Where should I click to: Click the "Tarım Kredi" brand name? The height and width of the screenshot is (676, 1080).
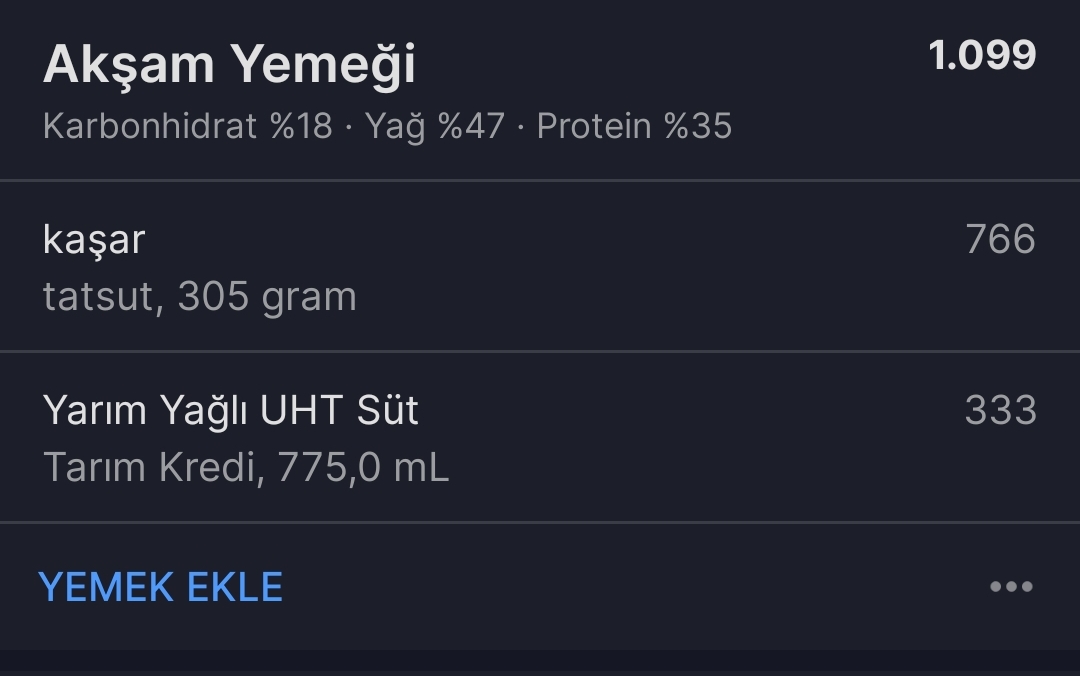[x=149, y=468]
